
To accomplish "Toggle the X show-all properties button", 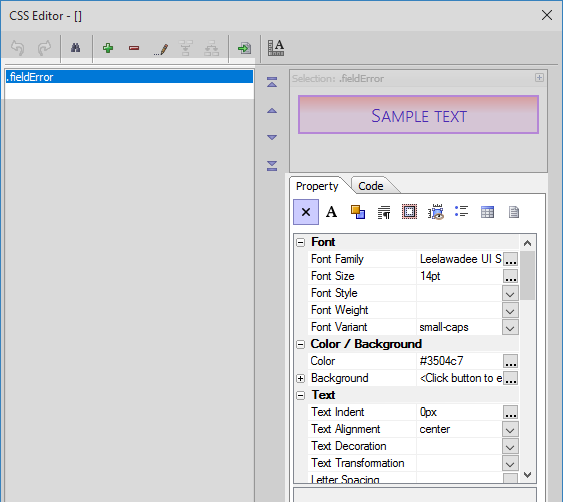I will [x=306, y=212].
